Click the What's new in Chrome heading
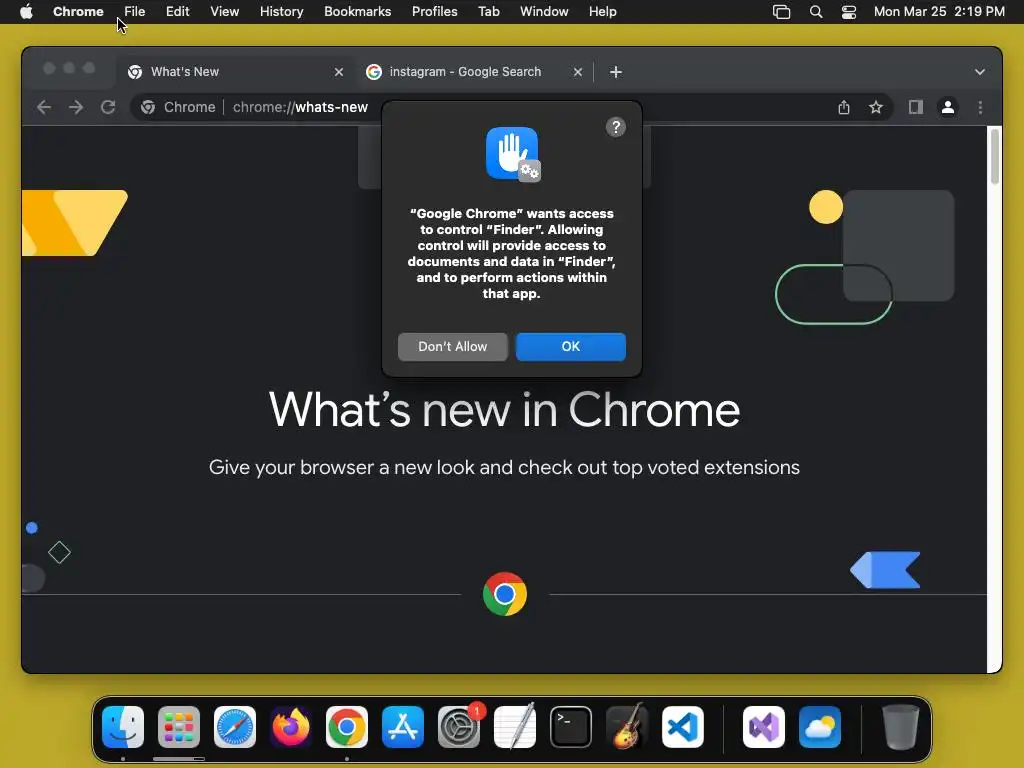Viewport: 1024px width, 768px height. click(504, 410)
